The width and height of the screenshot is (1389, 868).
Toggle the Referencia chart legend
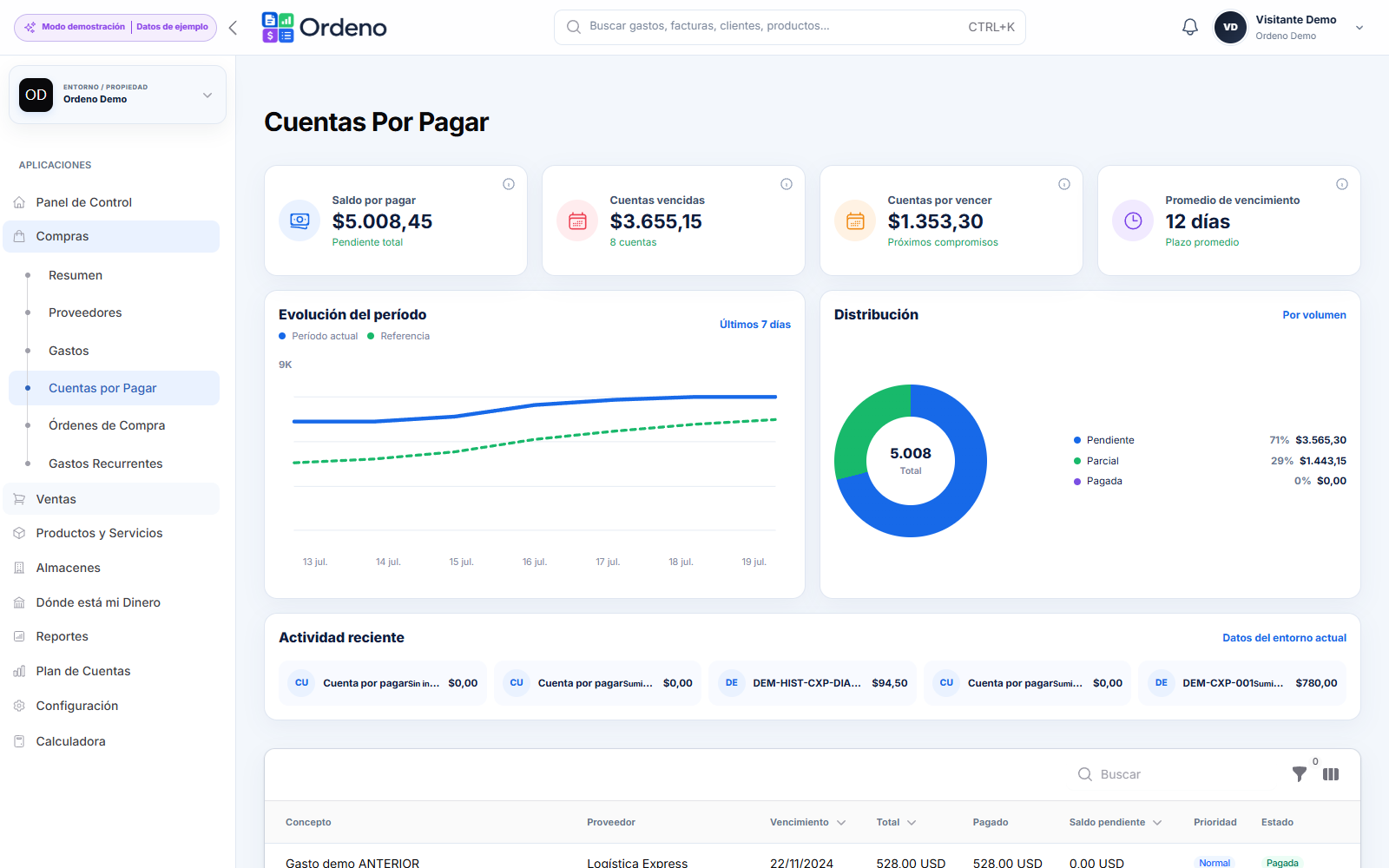398,336
